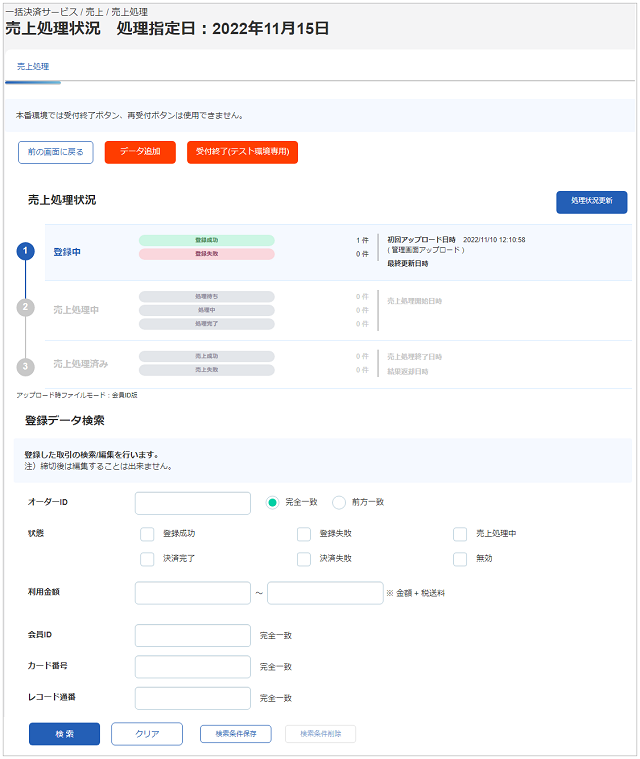This screenshot has height=759, width=640.
Task: Check the 登録失敗 checkbox
Action: click(x=304, y=534)
